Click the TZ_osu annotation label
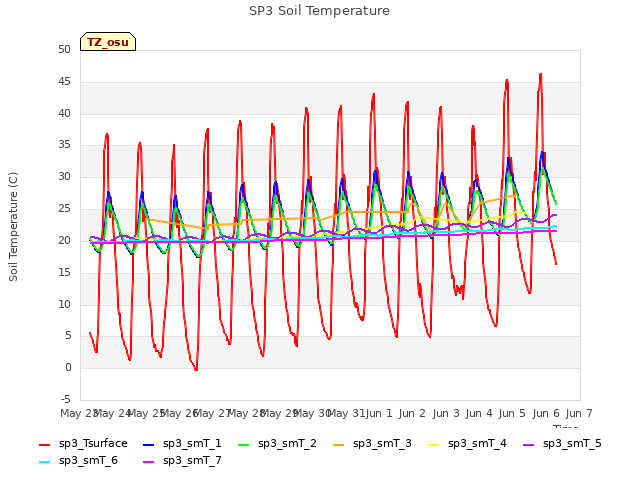The image size is (640, 480). [108, 42]
